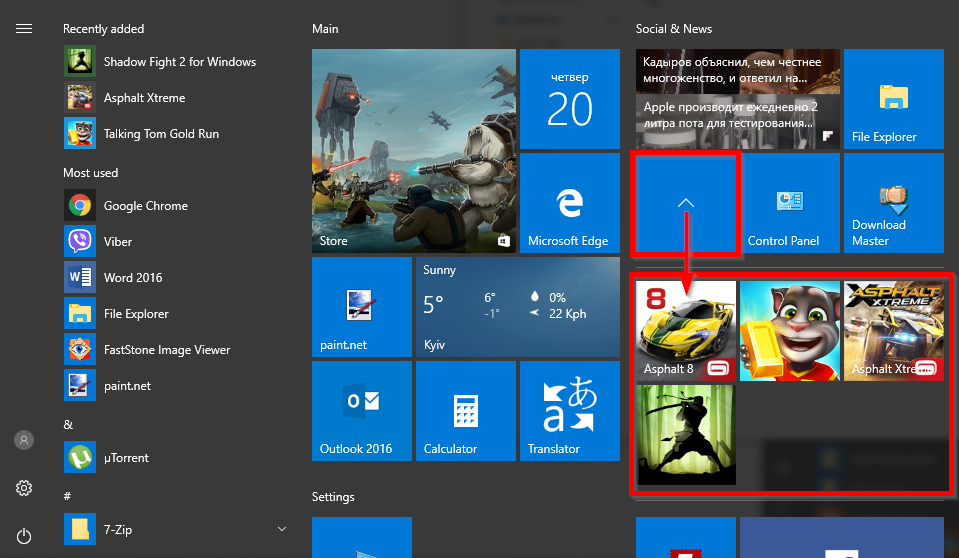Open the hamburger menu at top left
959x558 pixels.
[24, 29]
